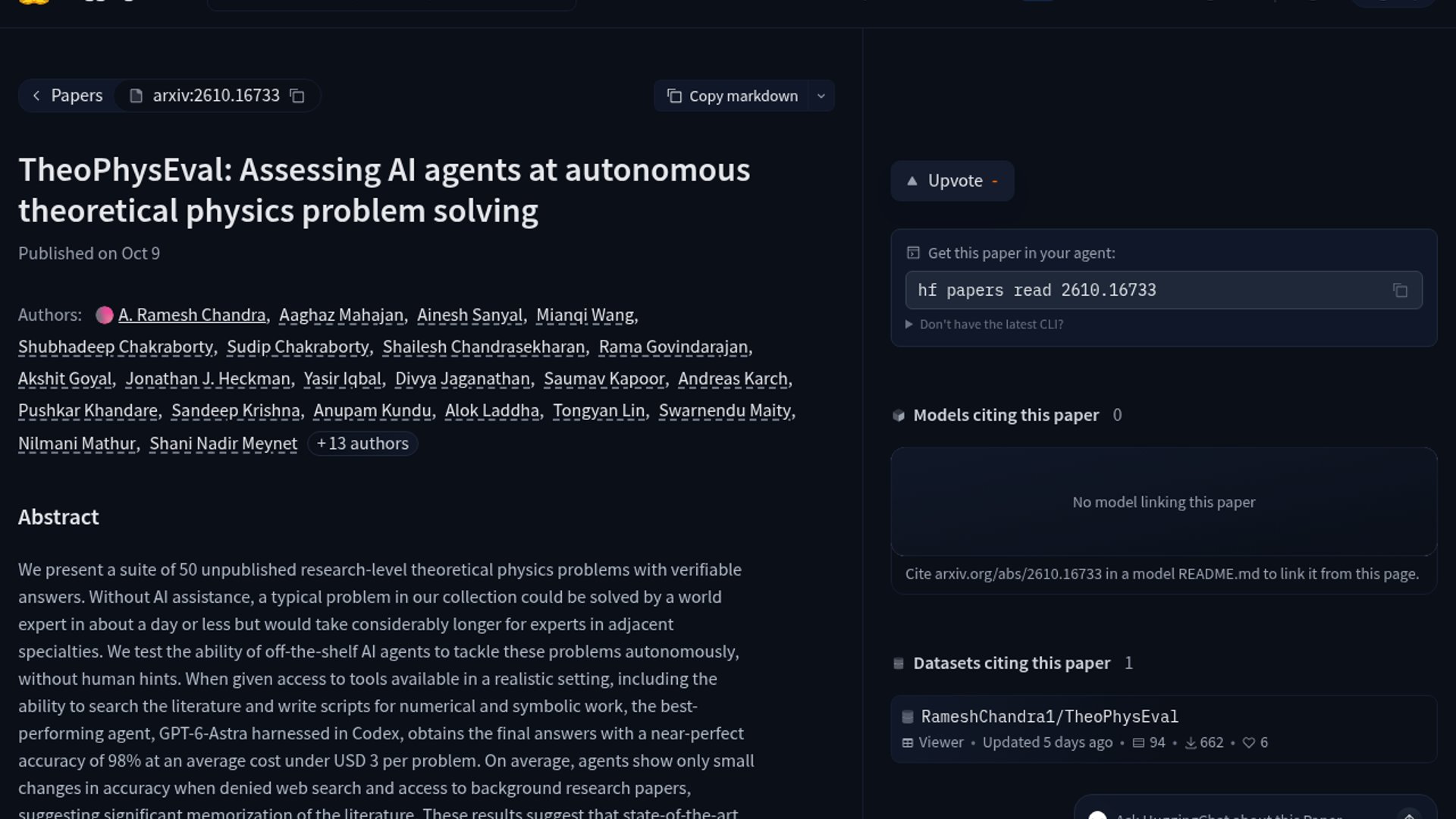
Task: Click author Swarnendu Maity
Action: pos(724,410)
